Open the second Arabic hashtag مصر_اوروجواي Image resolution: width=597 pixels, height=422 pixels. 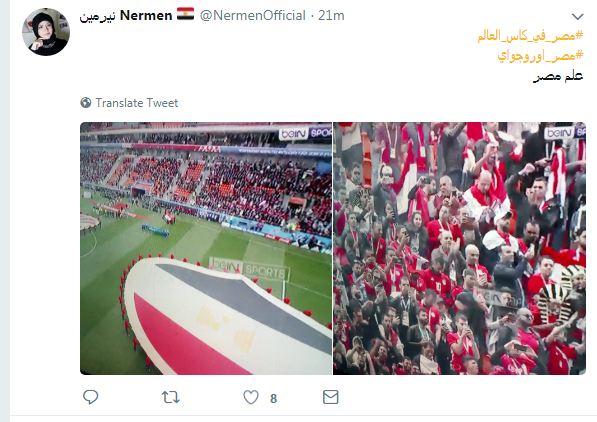540,56
